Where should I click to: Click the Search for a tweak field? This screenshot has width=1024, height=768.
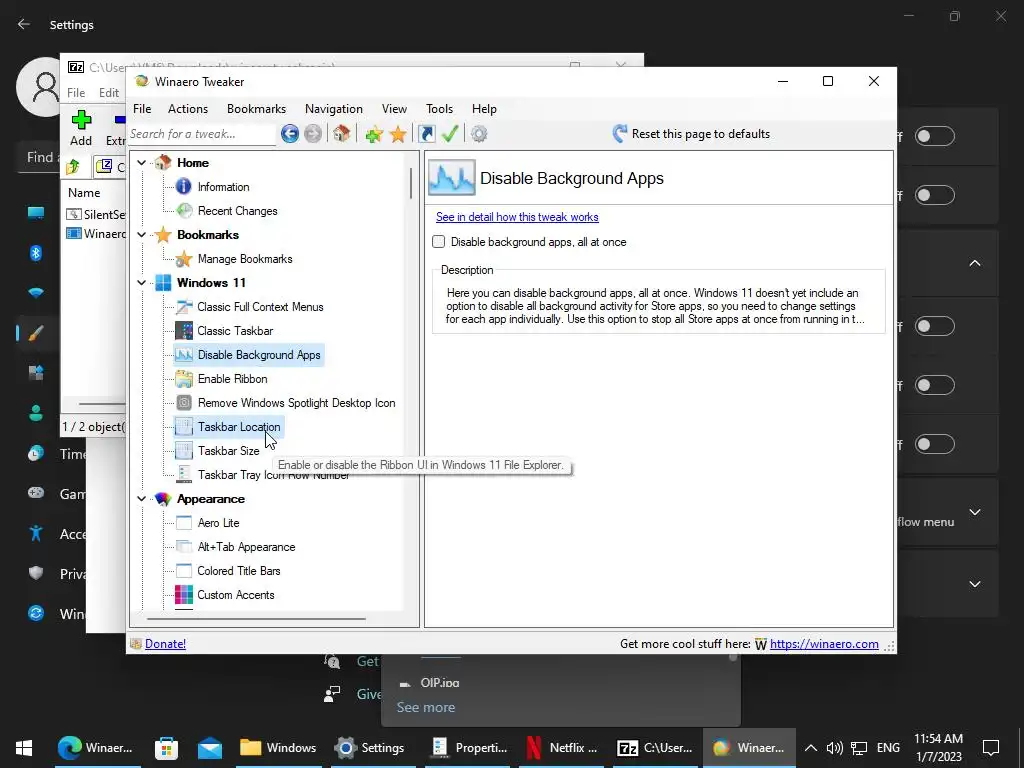tap(202, 134)
